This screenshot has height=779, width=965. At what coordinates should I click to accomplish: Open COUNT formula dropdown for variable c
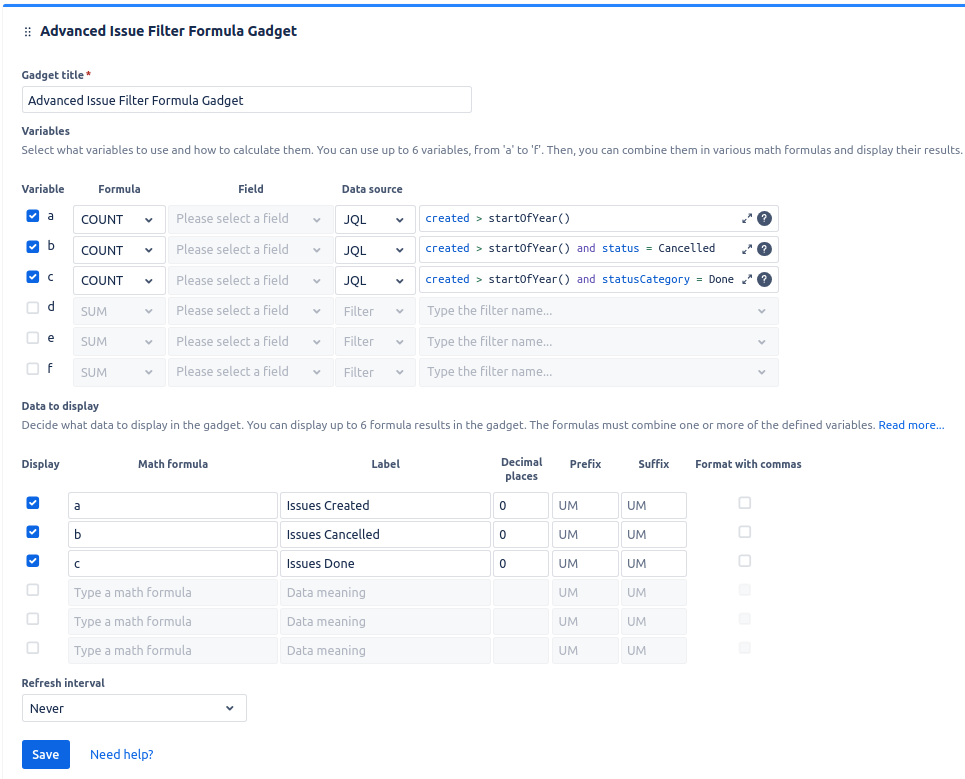point(119,280)
